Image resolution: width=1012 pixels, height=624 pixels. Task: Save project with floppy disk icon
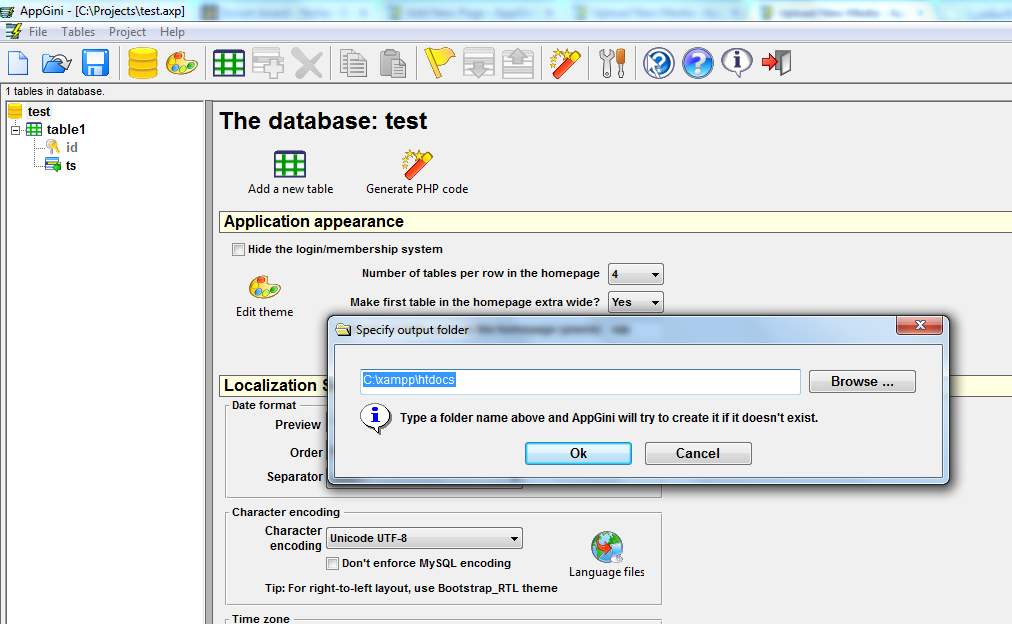(x=96, y=63)
